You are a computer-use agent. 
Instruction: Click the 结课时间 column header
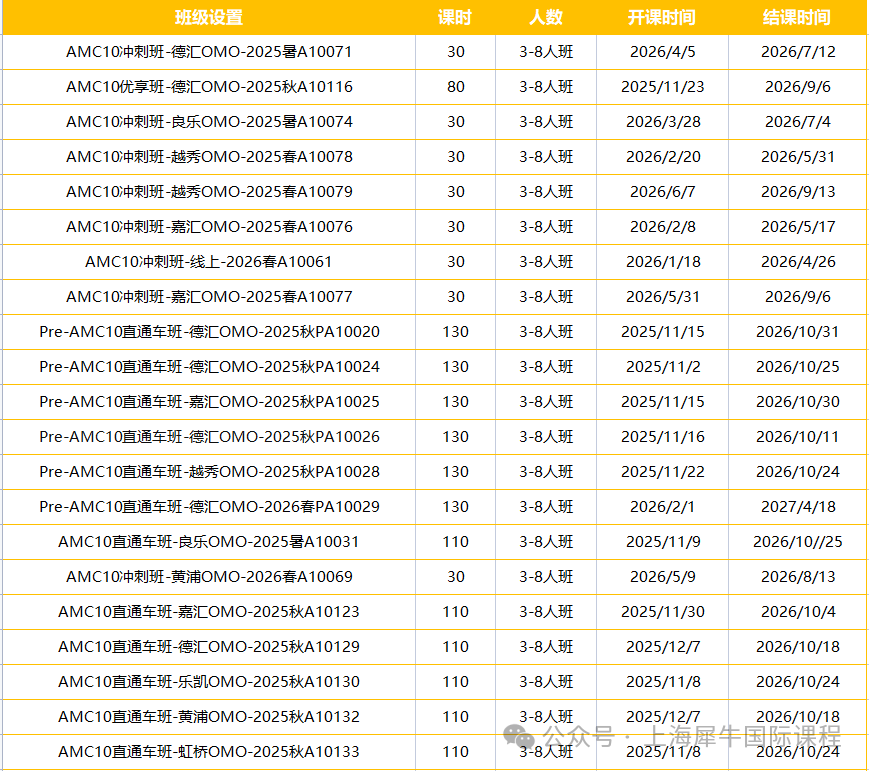[797, 17]
